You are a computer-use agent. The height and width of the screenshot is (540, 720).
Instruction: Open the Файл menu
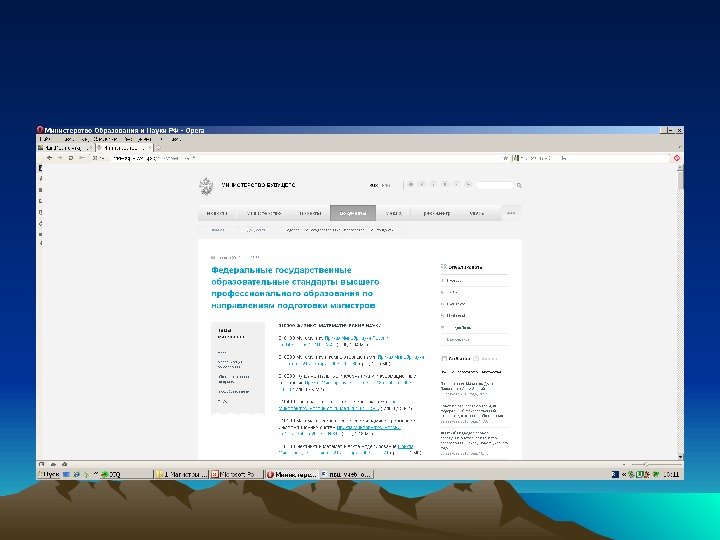(46, 139)
